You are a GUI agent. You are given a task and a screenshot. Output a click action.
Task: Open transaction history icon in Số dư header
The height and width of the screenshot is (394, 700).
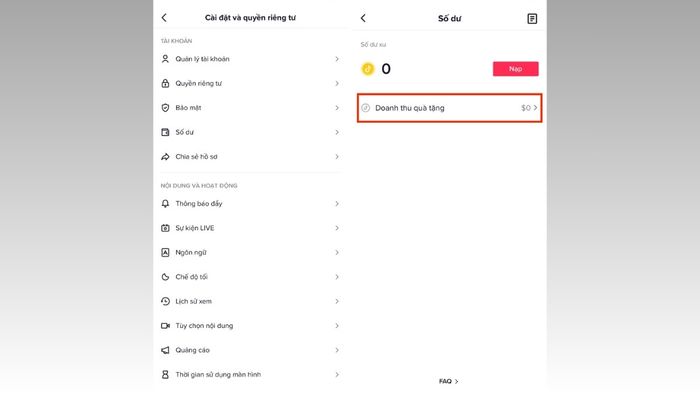click(x=532, y=18)
